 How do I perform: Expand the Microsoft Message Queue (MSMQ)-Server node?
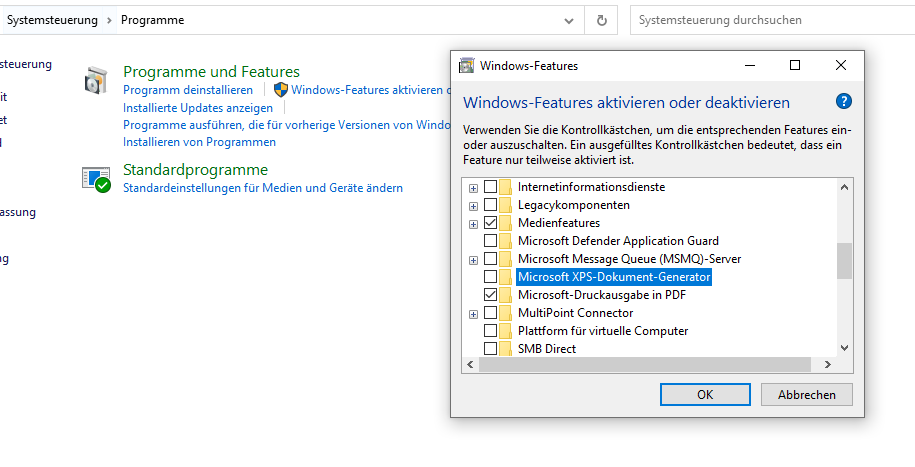pos(473,260)
